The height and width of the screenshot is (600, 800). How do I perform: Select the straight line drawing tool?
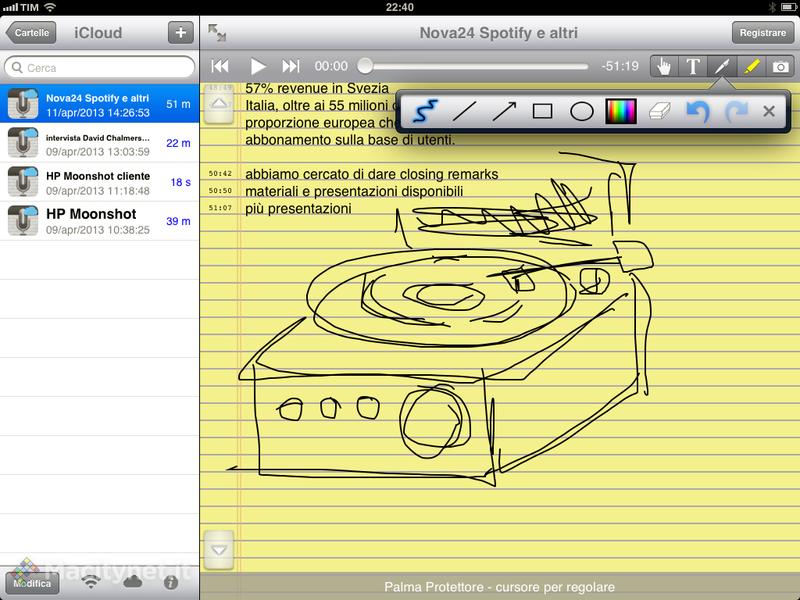point(464,111)
